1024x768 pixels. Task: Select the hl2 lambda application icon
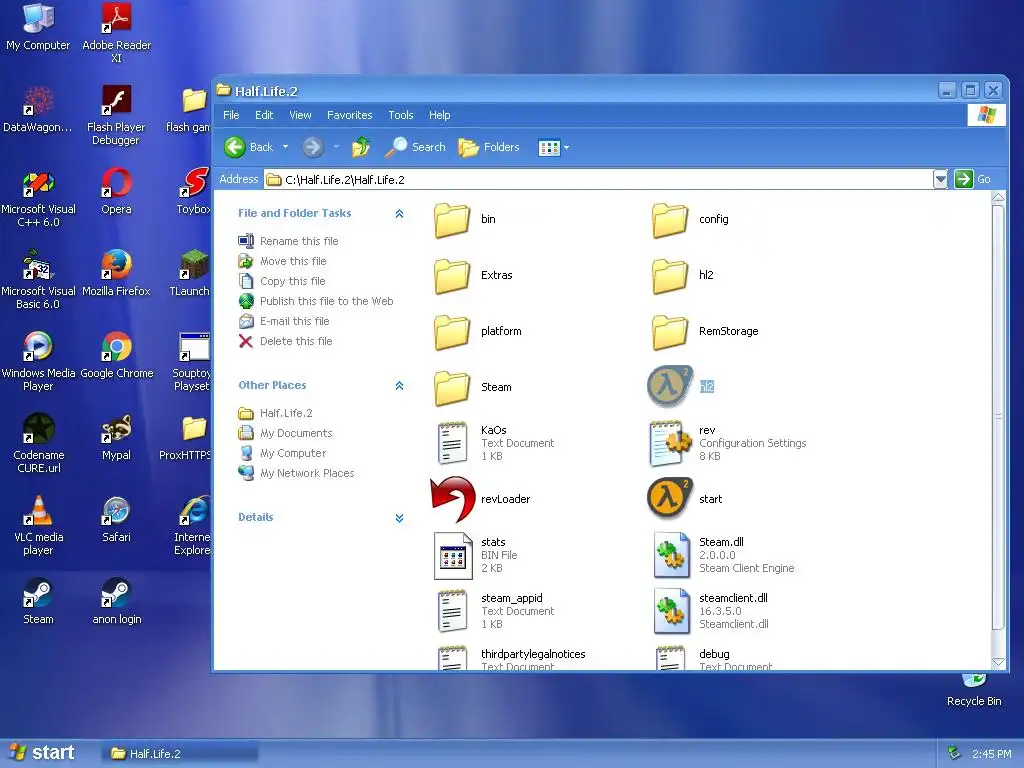point(669,387)
